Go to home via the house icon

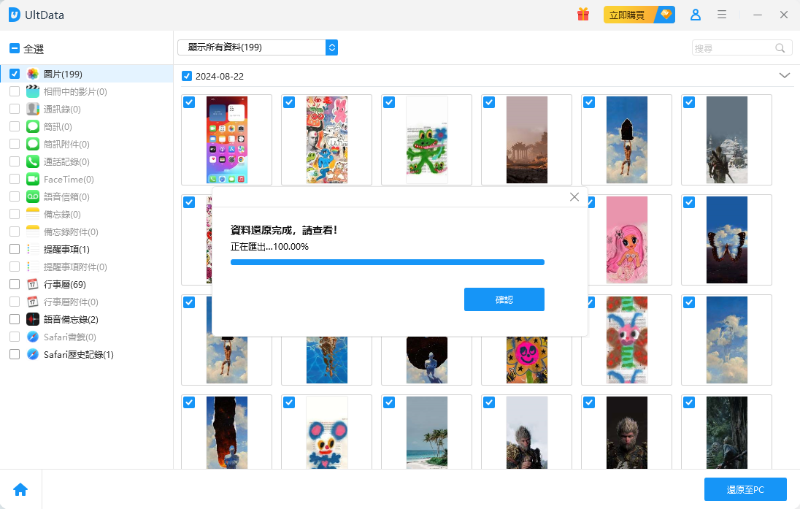tap(20, 489)
